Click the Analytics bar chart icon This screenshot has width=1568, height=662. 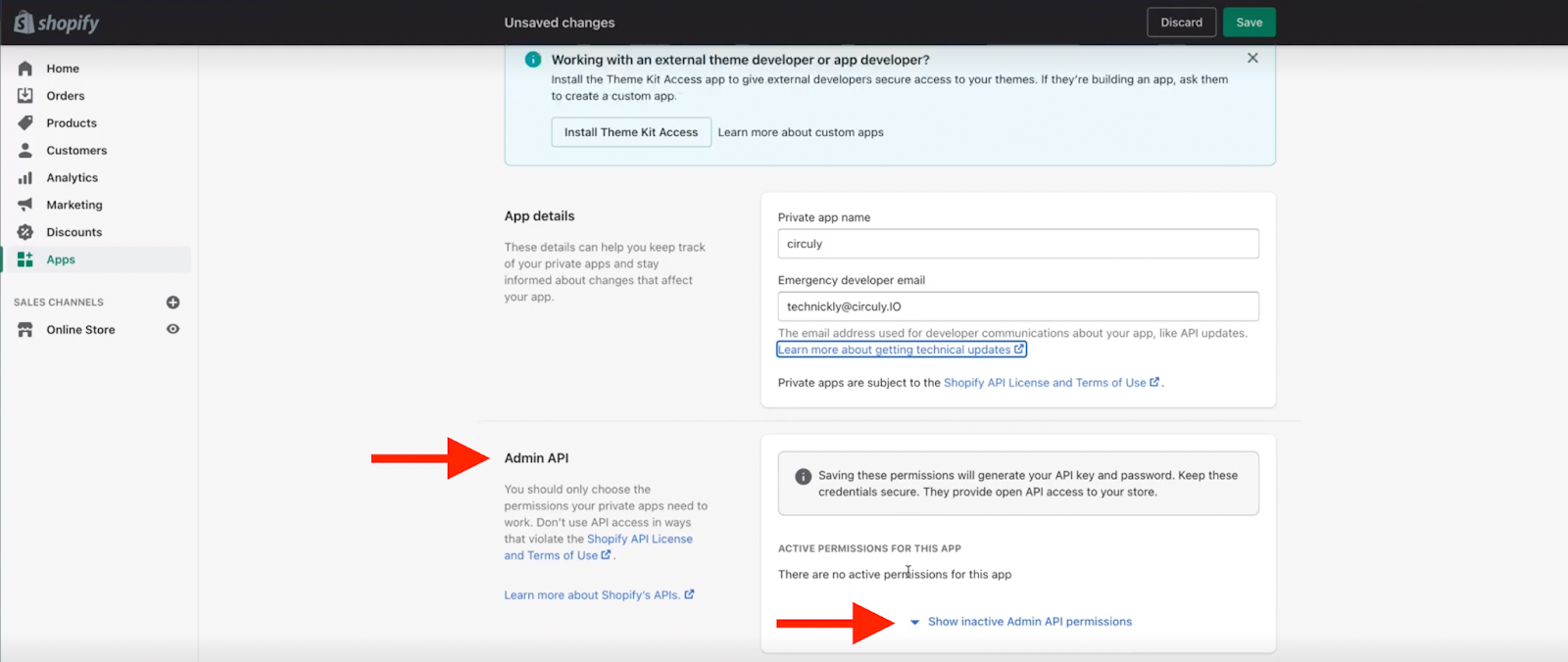[25, 178]
